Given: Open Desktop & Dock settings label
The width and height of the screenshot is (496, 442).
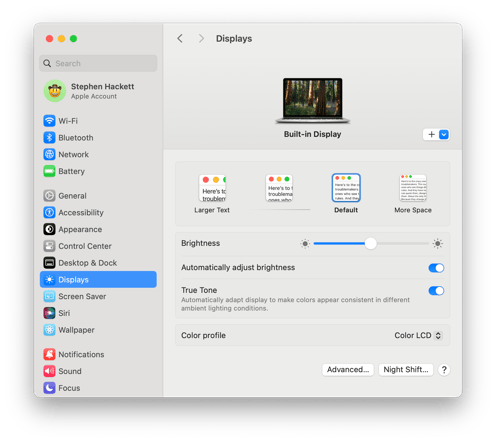Looking at the screenshot, I should coord(88,263).
